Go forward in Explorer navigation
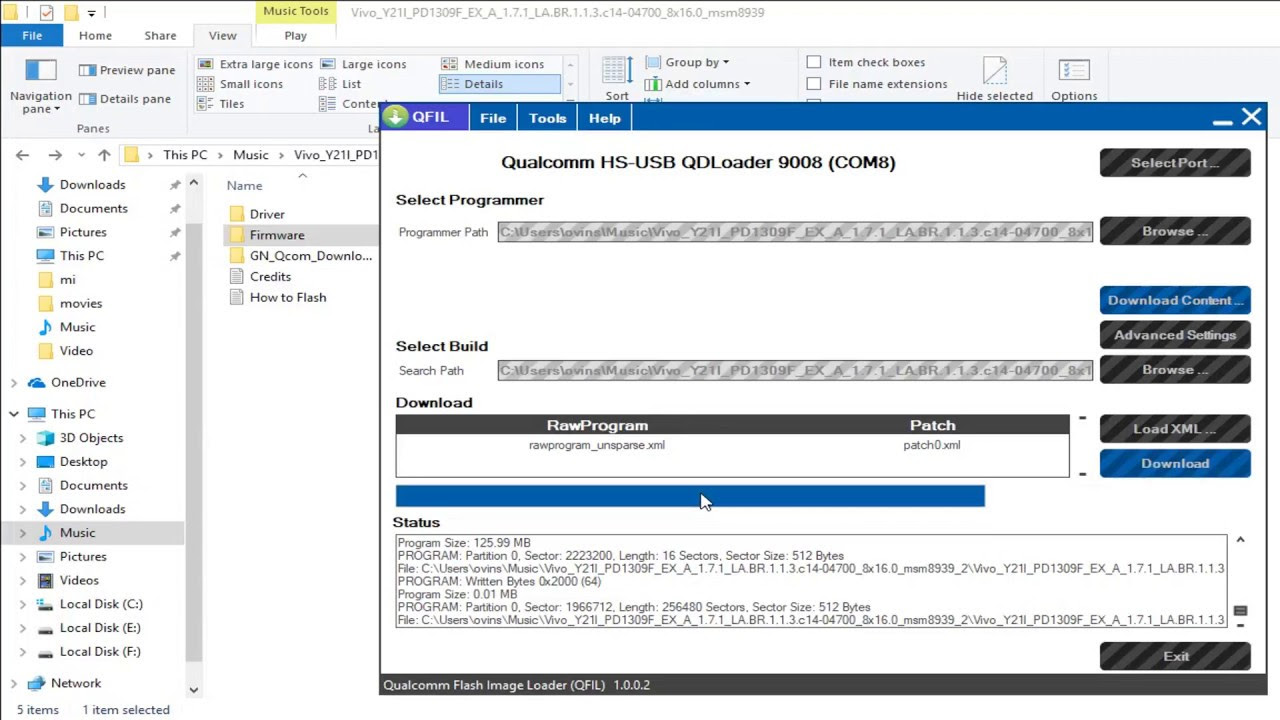The height and width of the screenshot is (720, 1280). (x=55, y=155)
